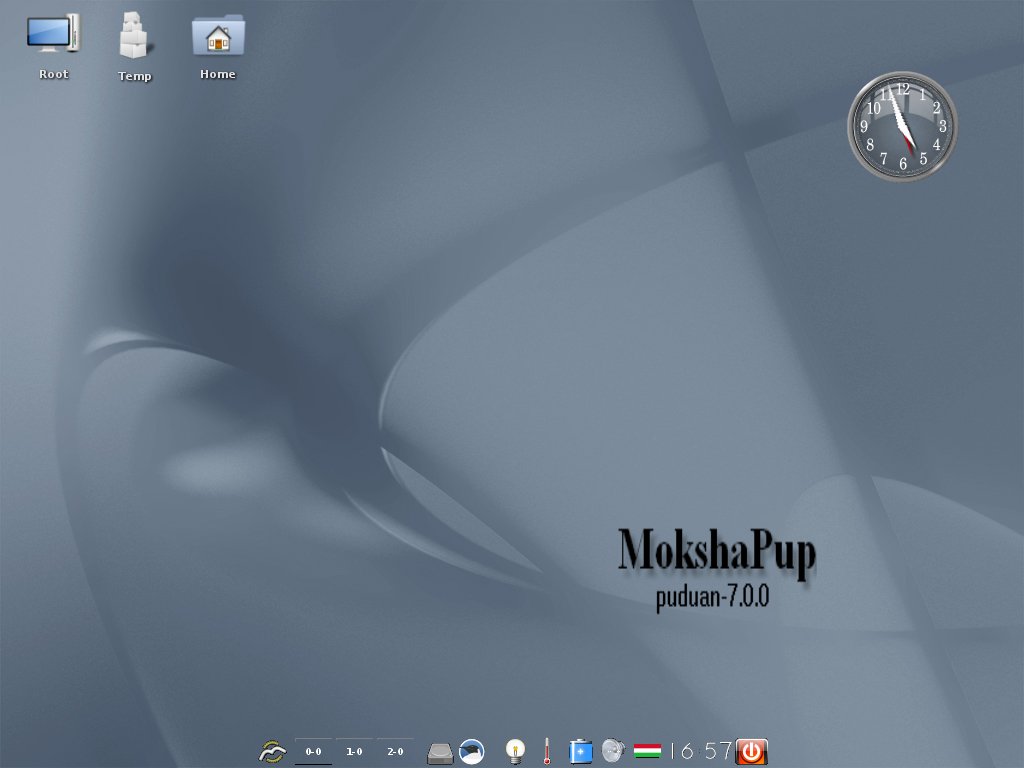Switch to virtual desktop 0-0
Image resolution: width=1024 pixels, height=768 pixels.
(313, 752)
